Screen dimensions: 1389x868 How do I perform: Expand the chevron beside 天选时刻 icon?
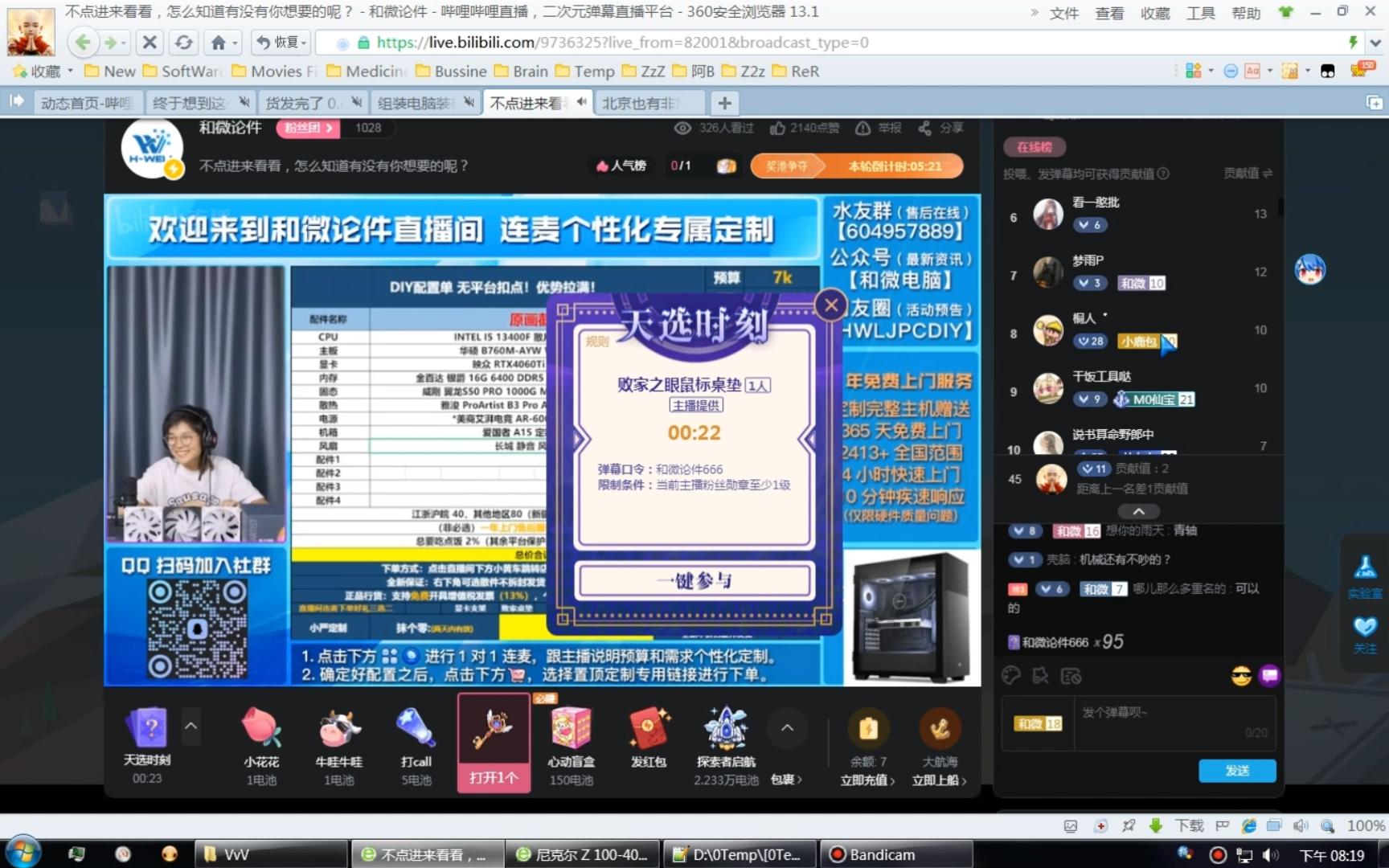coord(191,726)
